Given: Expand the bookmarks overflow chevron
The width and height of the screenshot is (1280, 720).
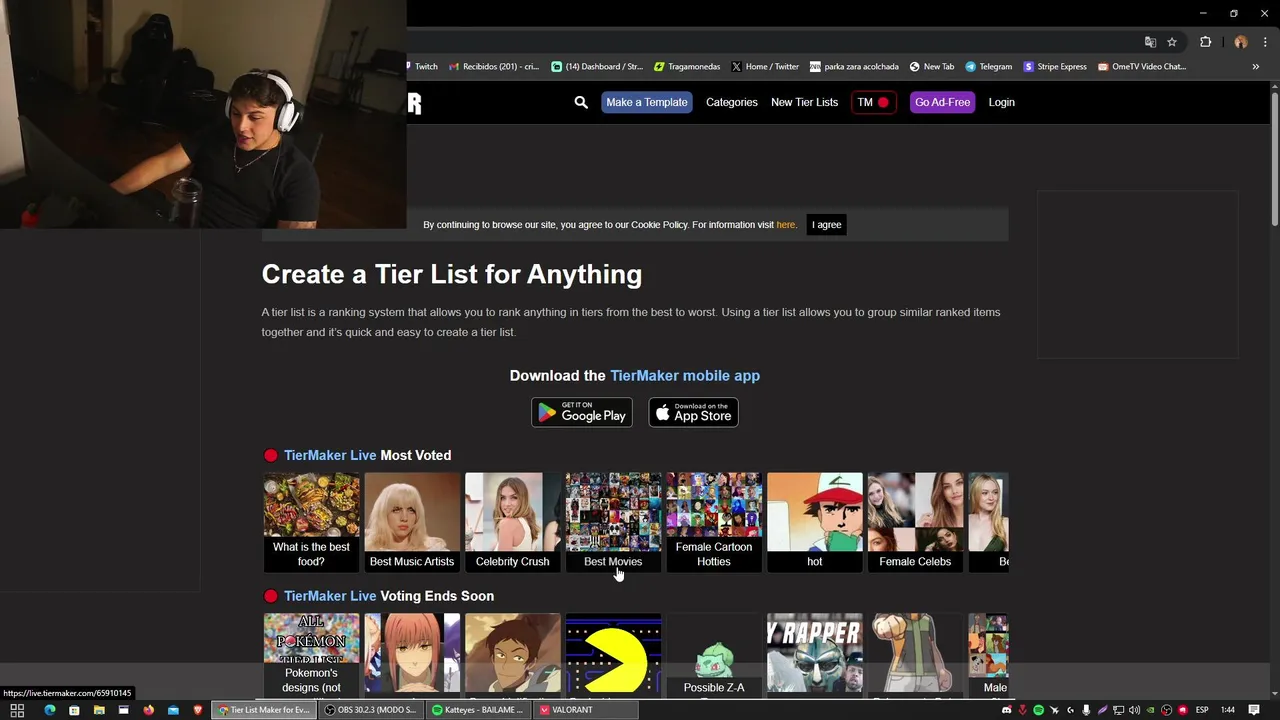Looking at the screenshot, I should click(x=1255, y=67).
